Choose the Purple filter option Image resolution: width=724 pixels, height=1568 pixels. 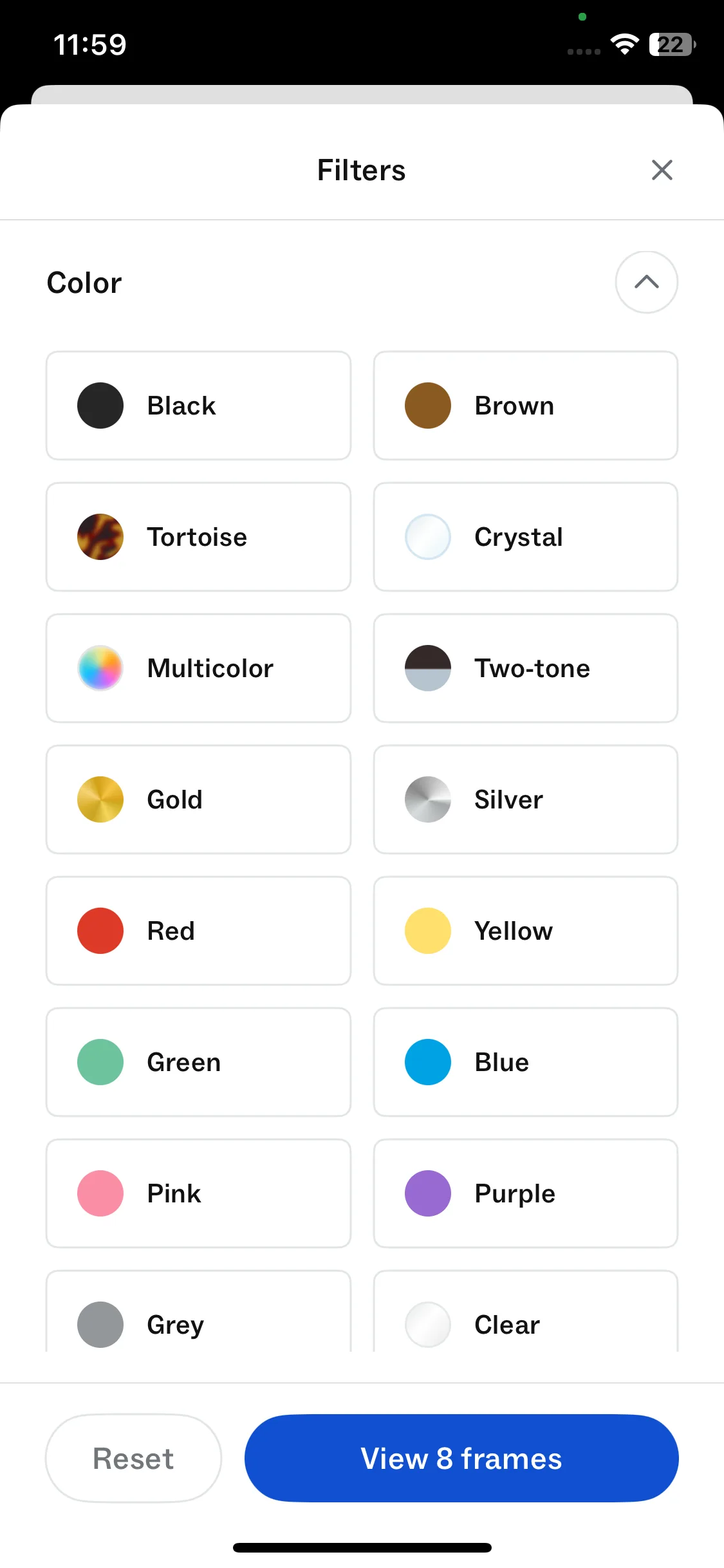click(x=525, y=1193)
